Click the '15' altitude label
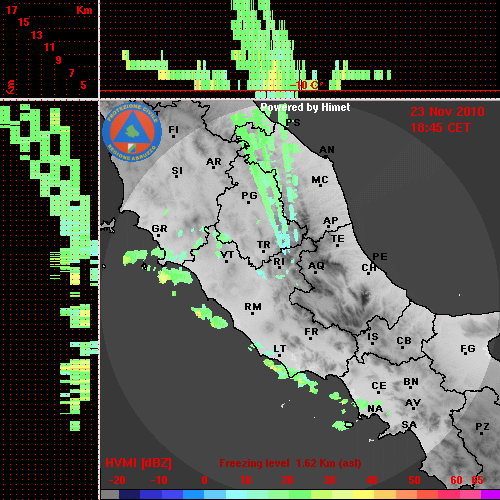This screenshot has height=500, width=500. coord(24,22)
